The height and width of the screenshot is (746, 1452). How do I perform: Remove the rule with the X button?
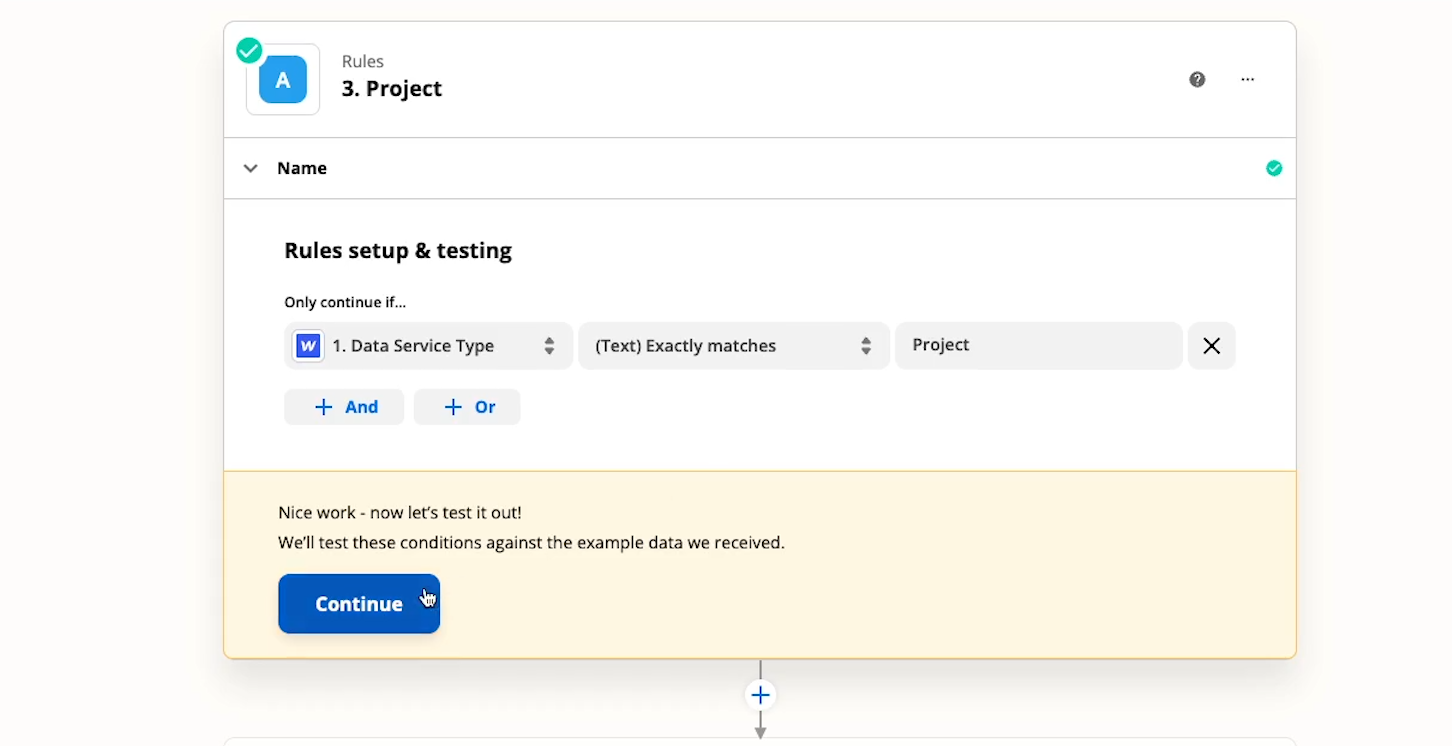(x=1211, y=346)
